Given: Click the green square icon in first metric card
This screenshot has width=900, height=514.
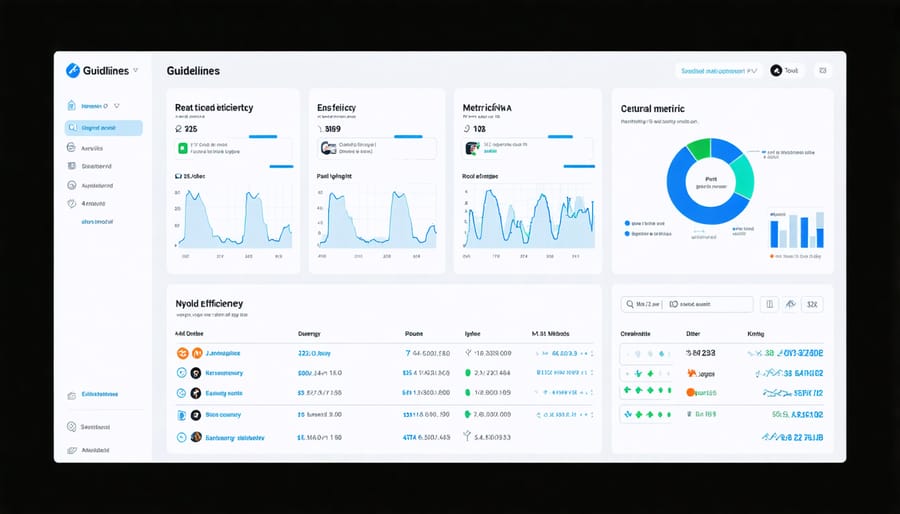Looking at the screenshot, I should point(183,149).
